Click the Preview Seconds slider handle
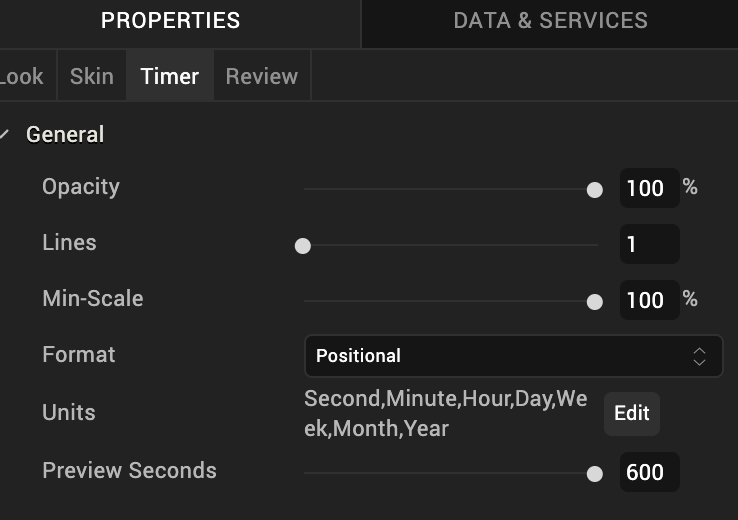The height and width of the screenshot is (520, 738). point(595,474)
